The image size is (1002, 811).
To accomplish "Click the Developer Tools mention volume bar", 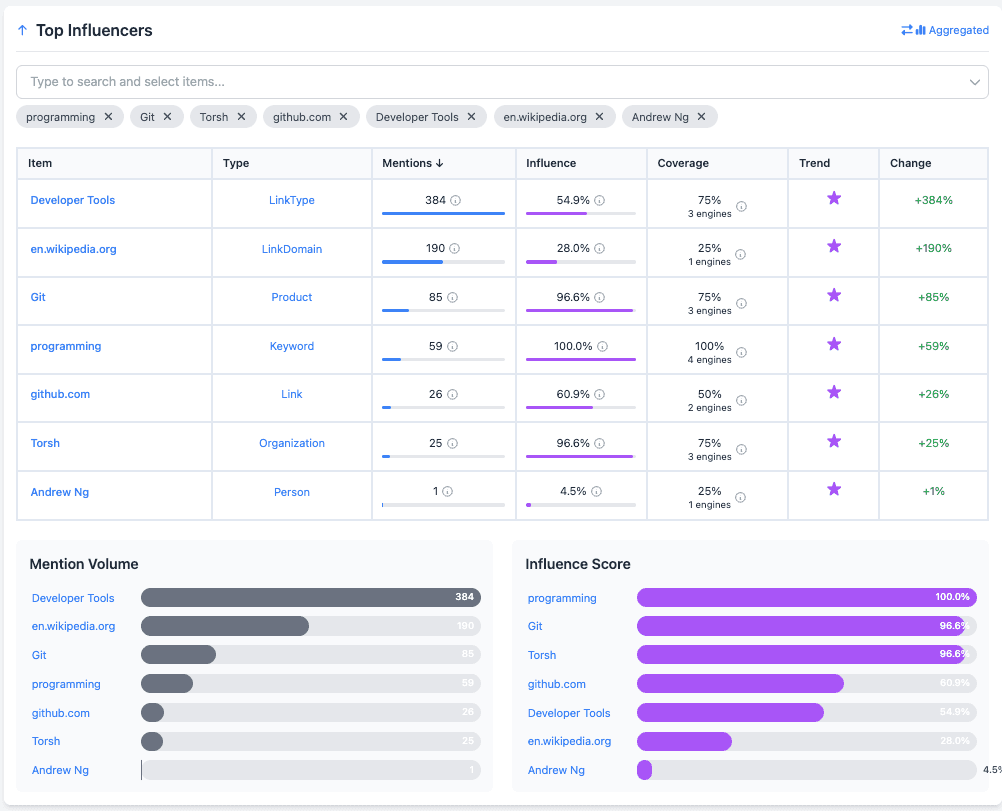I will [x=310, y=597].
